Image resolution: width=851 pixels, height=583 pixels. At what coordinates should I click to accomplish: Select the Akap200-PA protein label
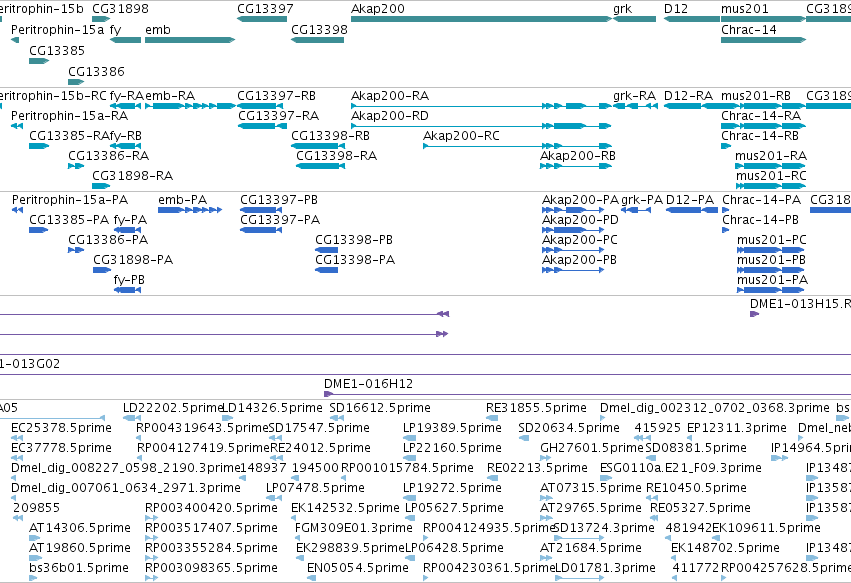point(580,200)
